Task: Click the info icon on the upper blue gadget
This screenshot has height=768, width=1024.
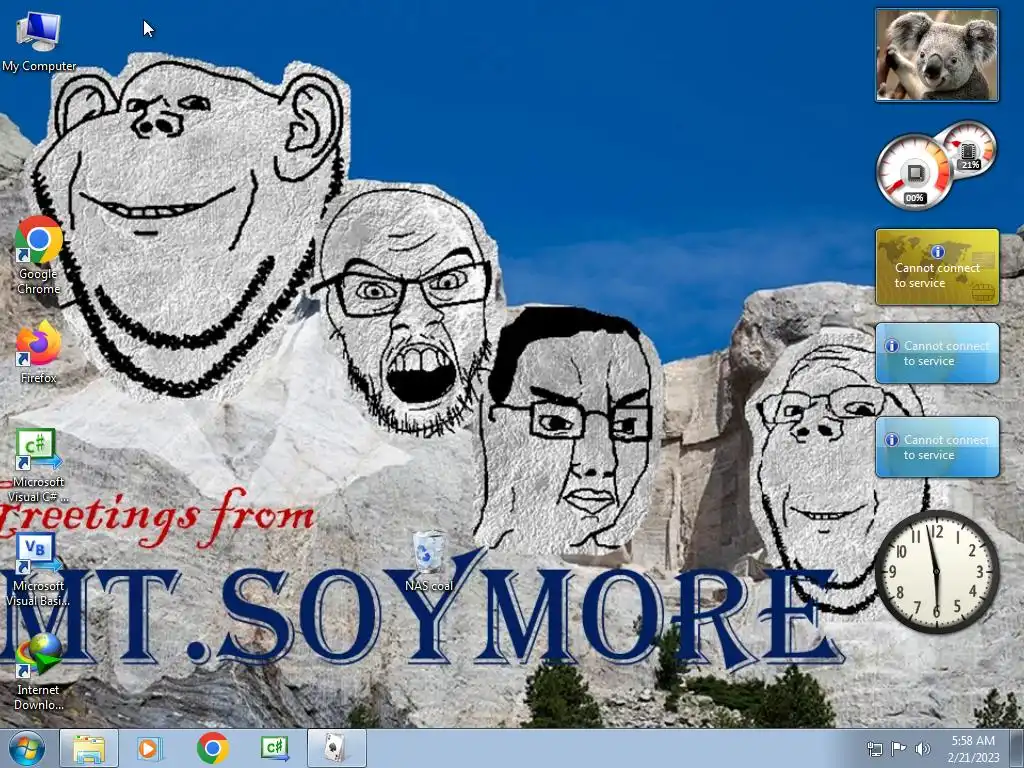Action: [891, 345]
